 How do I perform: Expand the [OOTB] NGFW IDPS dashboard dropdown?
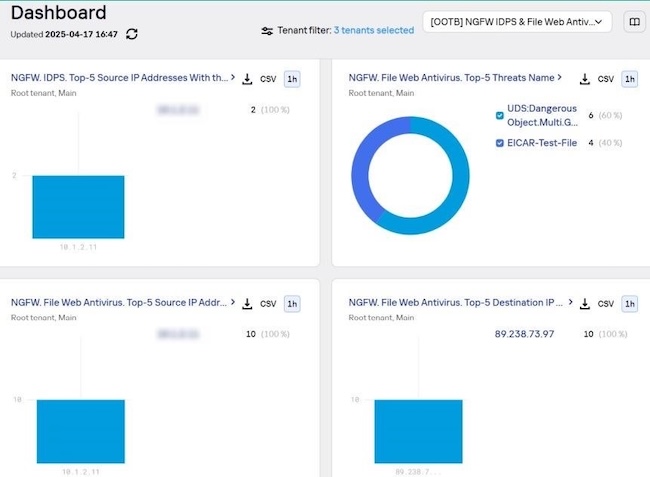pos(517,22)
